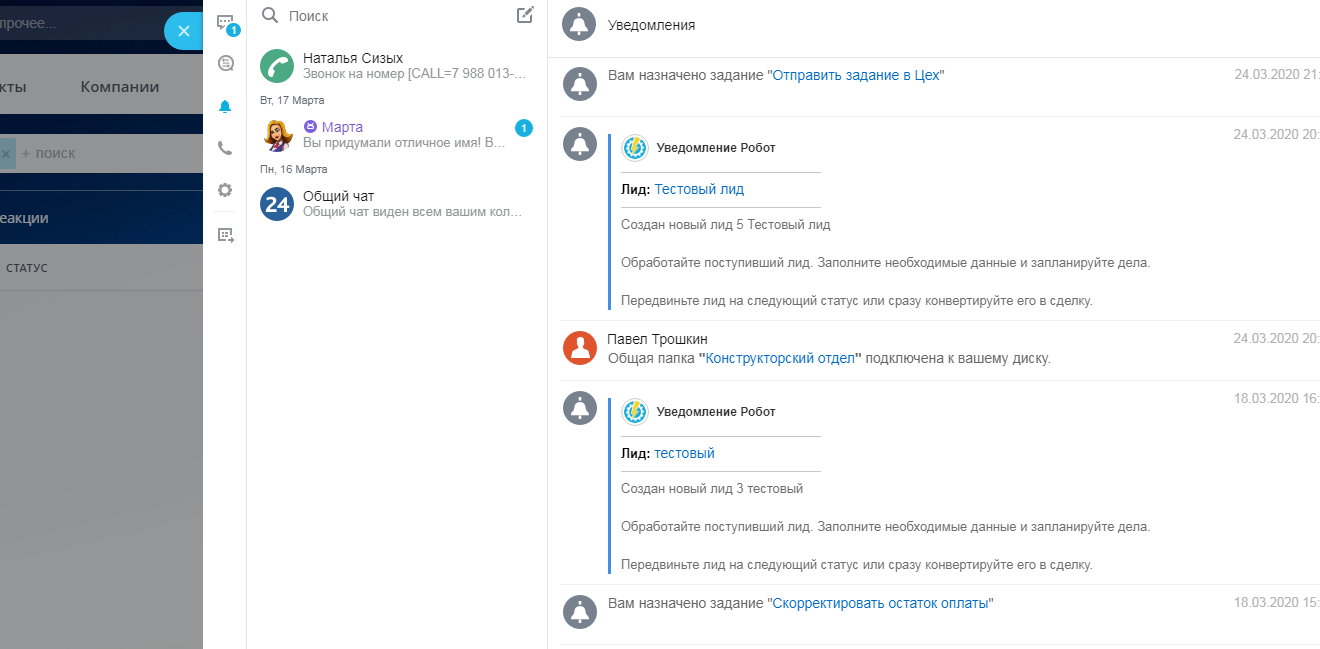
Task: Open notifications via the bell sidebar icon
Action: (225, 106)
